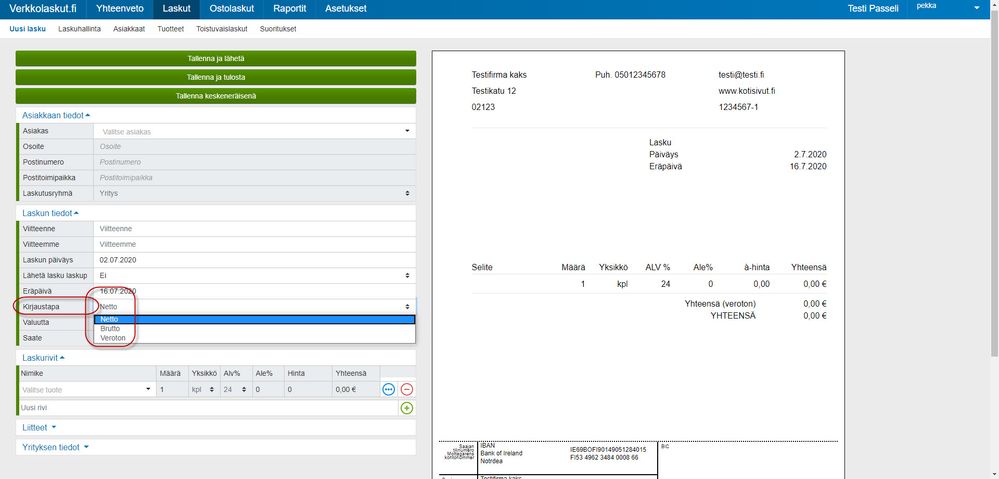
Task: Click Hinta price field in invoice row
Action: [x=306, y=389]
